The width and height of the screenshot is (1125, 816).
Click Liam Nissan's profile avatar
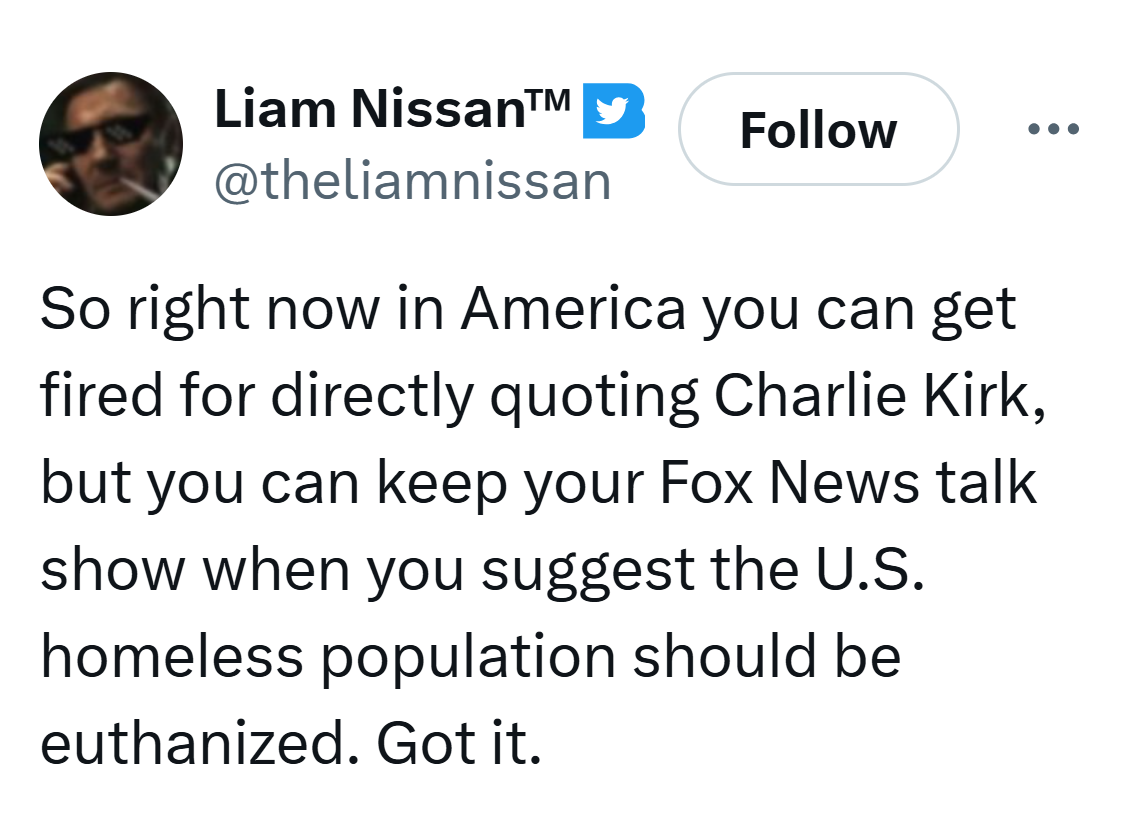(110, 143)
